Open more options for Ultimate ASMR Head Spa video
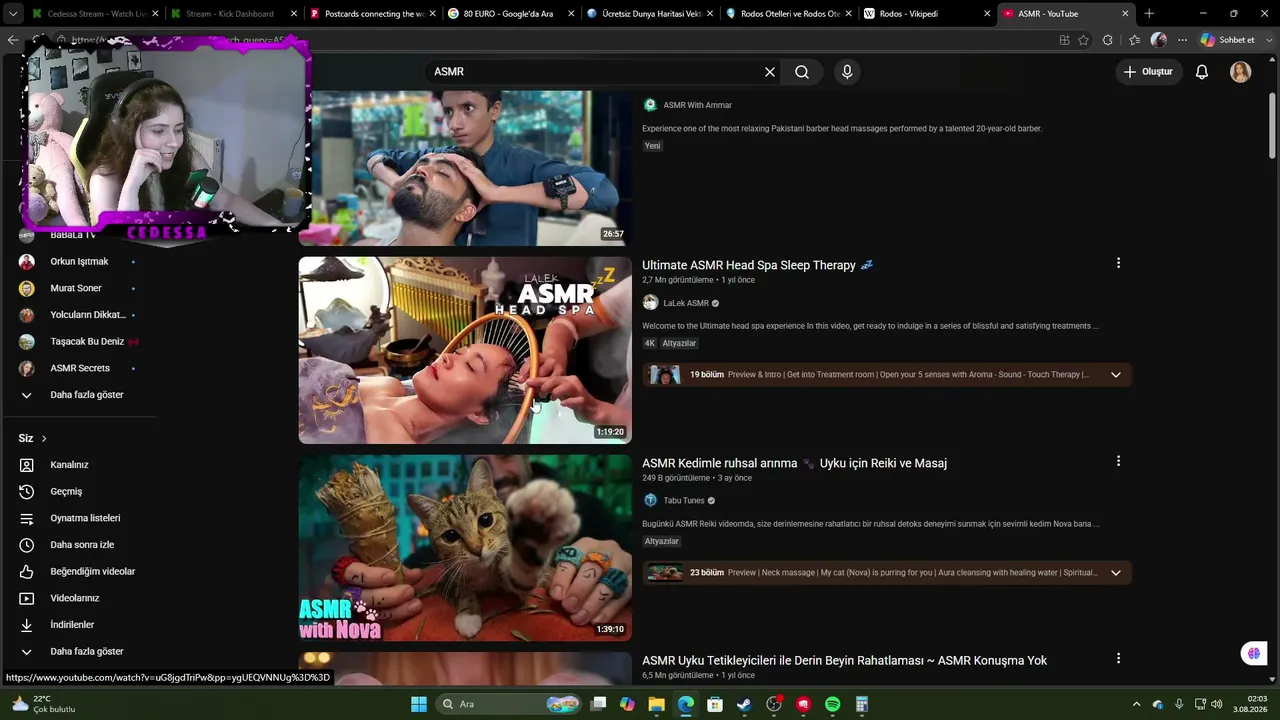The image size is (1280, 720). click(1118, 263)
